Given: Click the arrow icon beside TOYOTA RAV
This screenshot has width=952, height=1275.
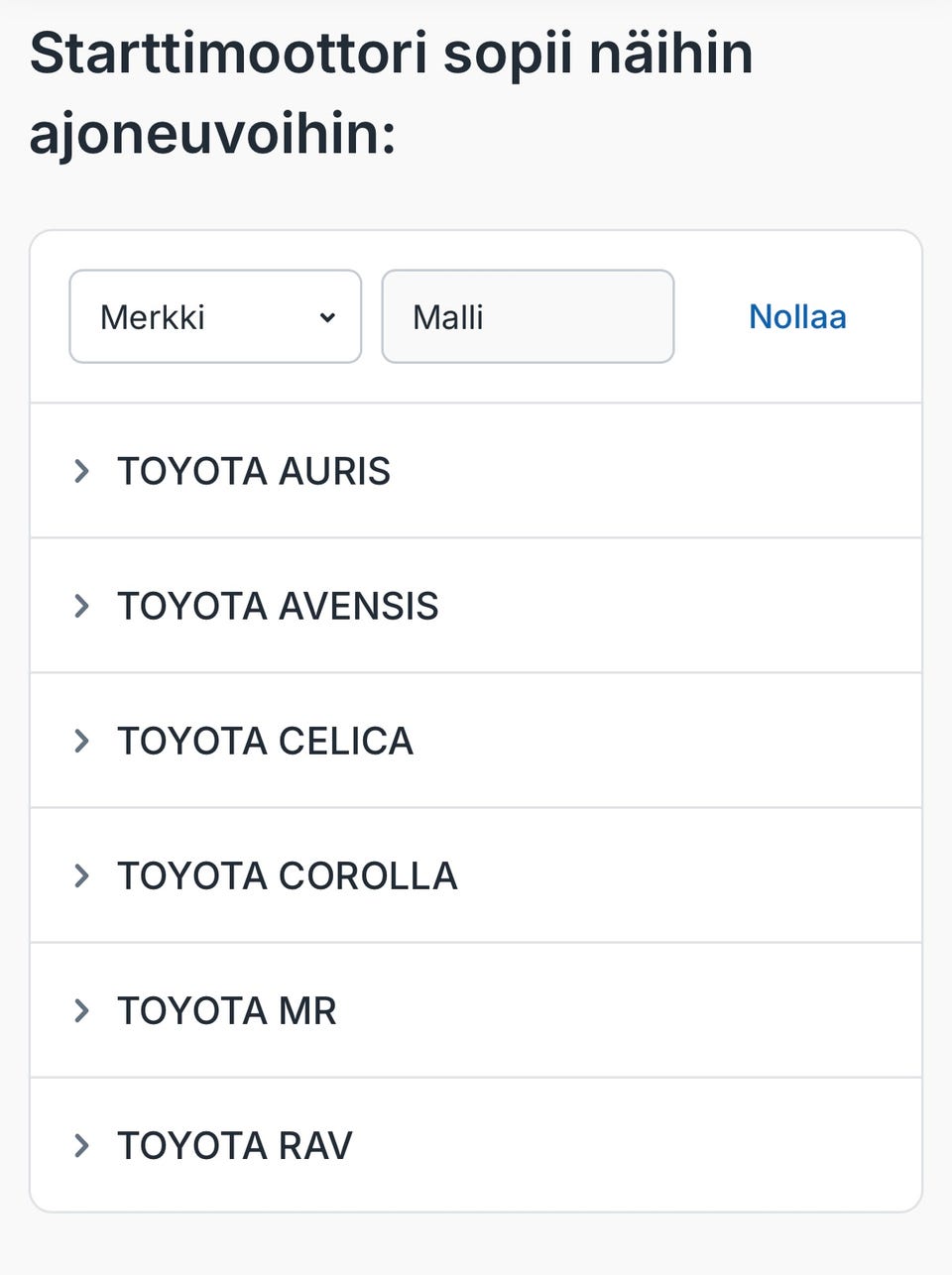Looking at the screenshot, I should [x=82, y=1145].
